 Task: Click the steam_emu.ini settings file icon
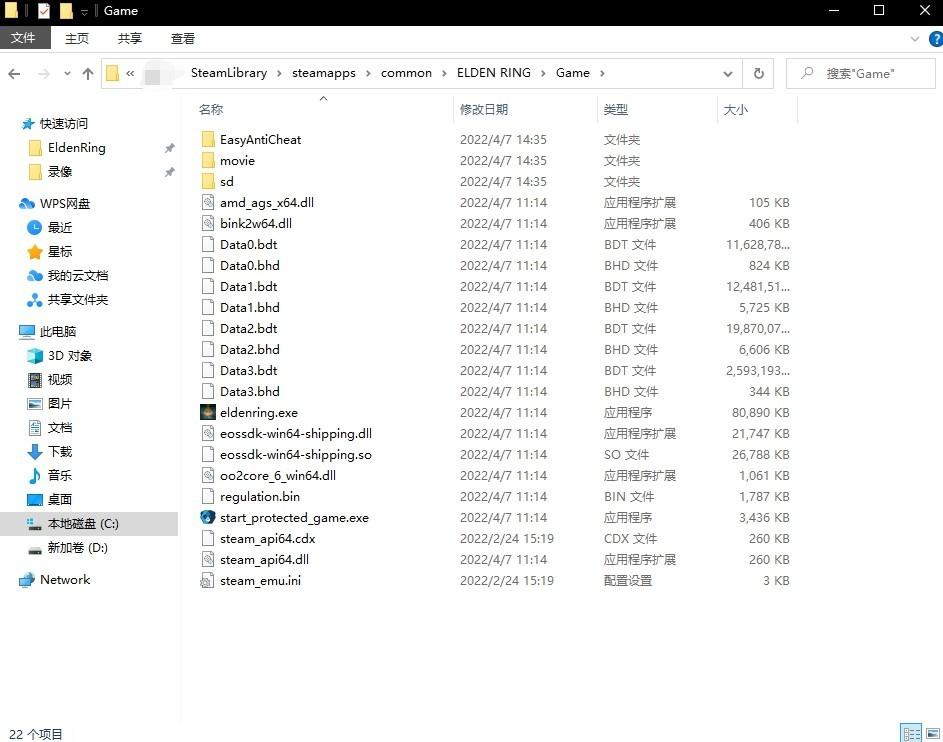(208, 580)
